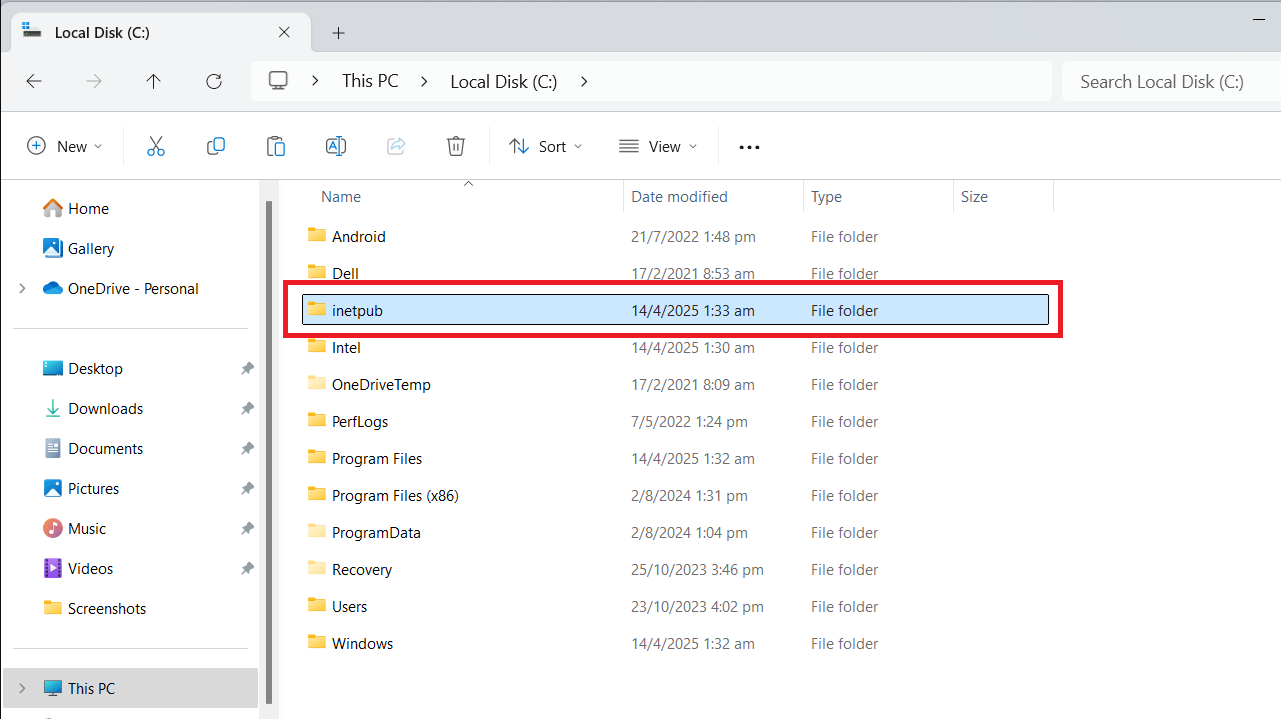This screenshot has height=719, width=1281.
Task: Click the Rename icon in toolbar
Action: click(336, 146)
